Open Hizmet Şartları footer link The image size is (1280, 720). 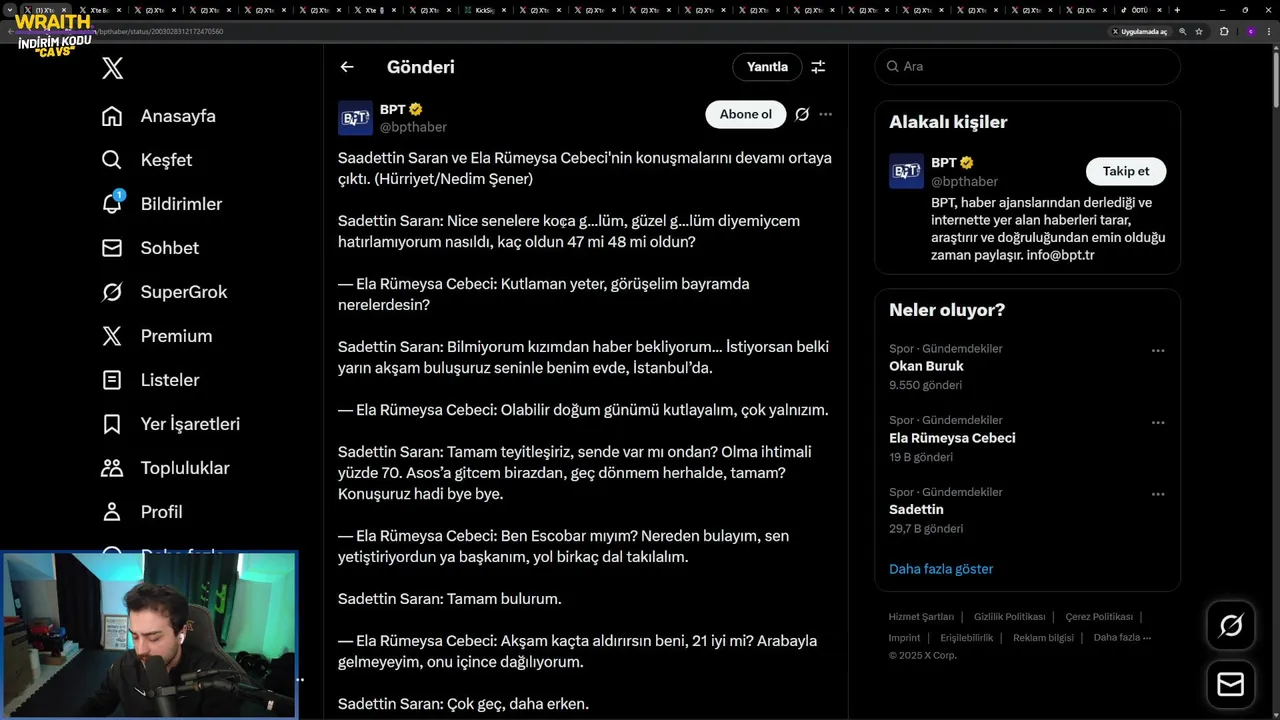point(921,617)
